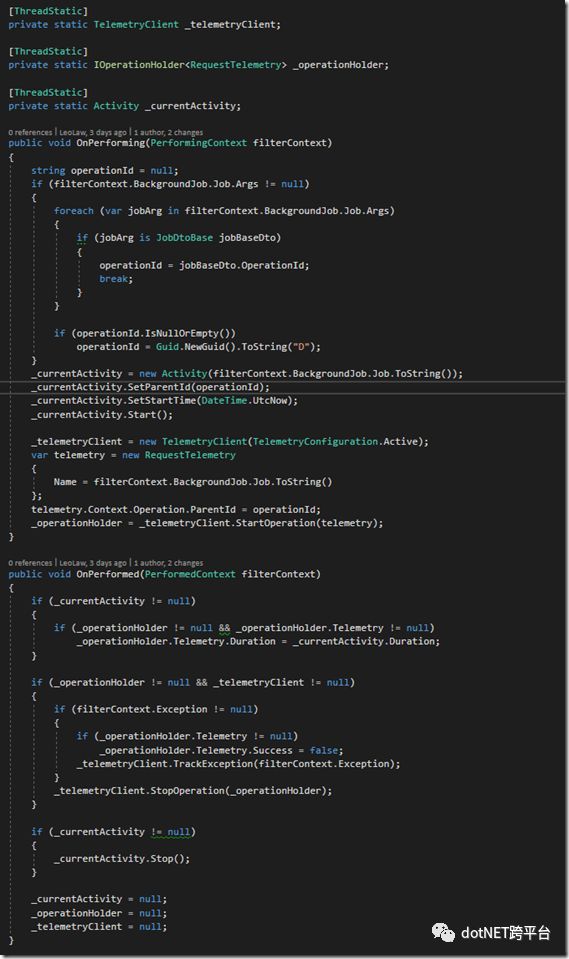Viewport: 569px width, 959px height.
Task: Open 'LeoLaw, 3 days ago' CodeLens above OnPerforming
Action: point(93,132)
